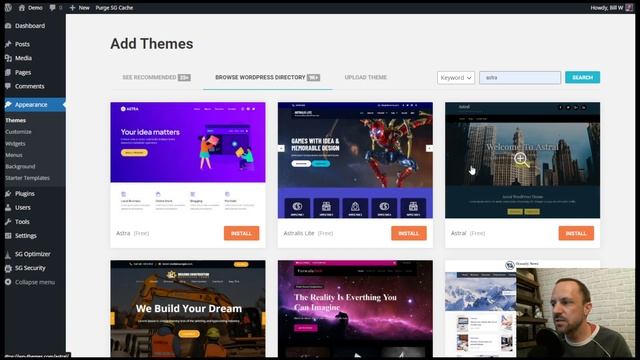640x360 pixels.
Task: Click the Plugins plug icon
Action: pos(8,193)
